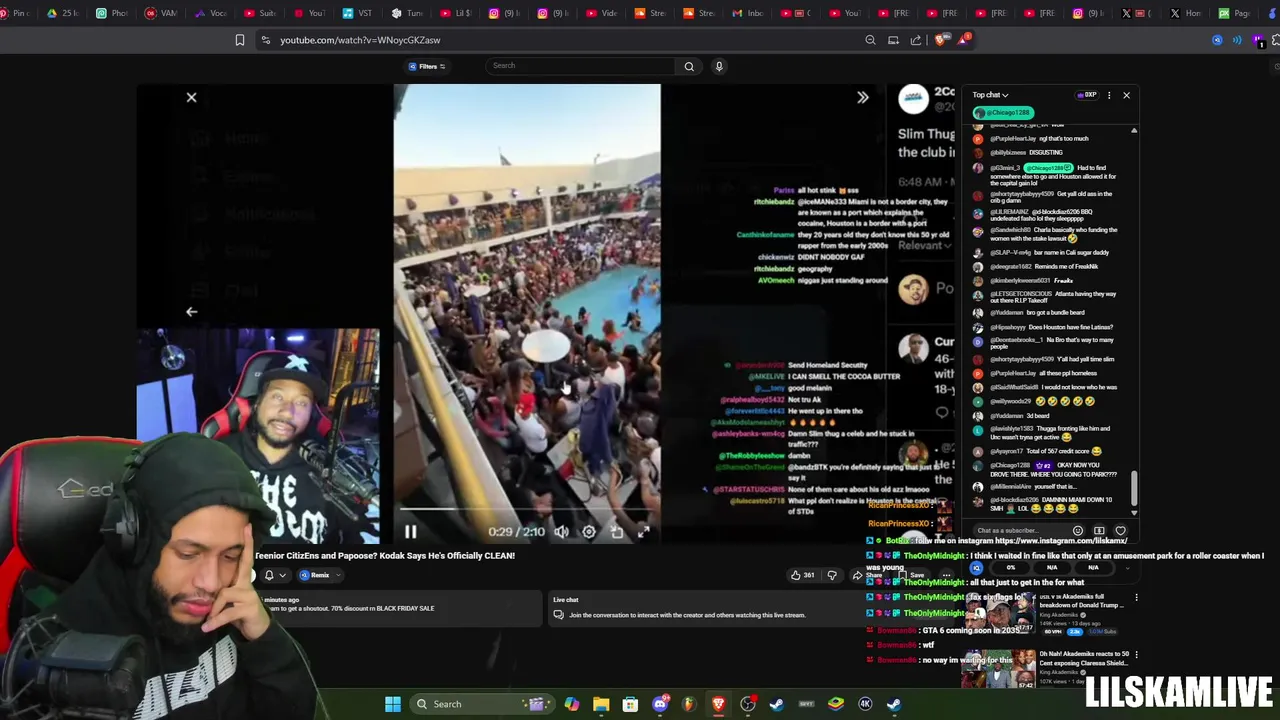Viewport: 1280px width, 720px height.
Task: Open Akademiks reacts to 50 Cent video
Action: (1084, 658)
